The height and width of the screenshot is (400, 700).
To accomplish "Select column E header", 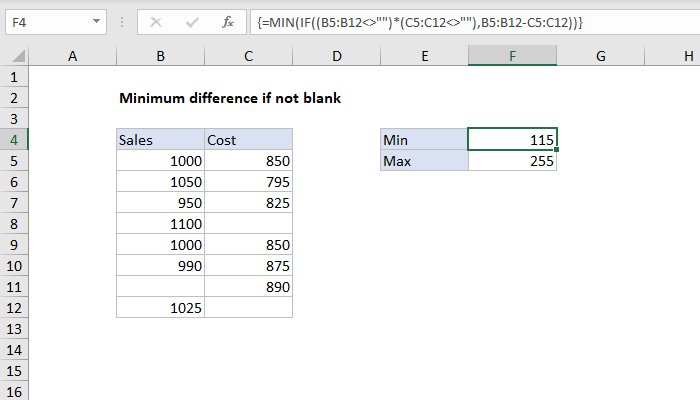I will click(x=424, y=56).
